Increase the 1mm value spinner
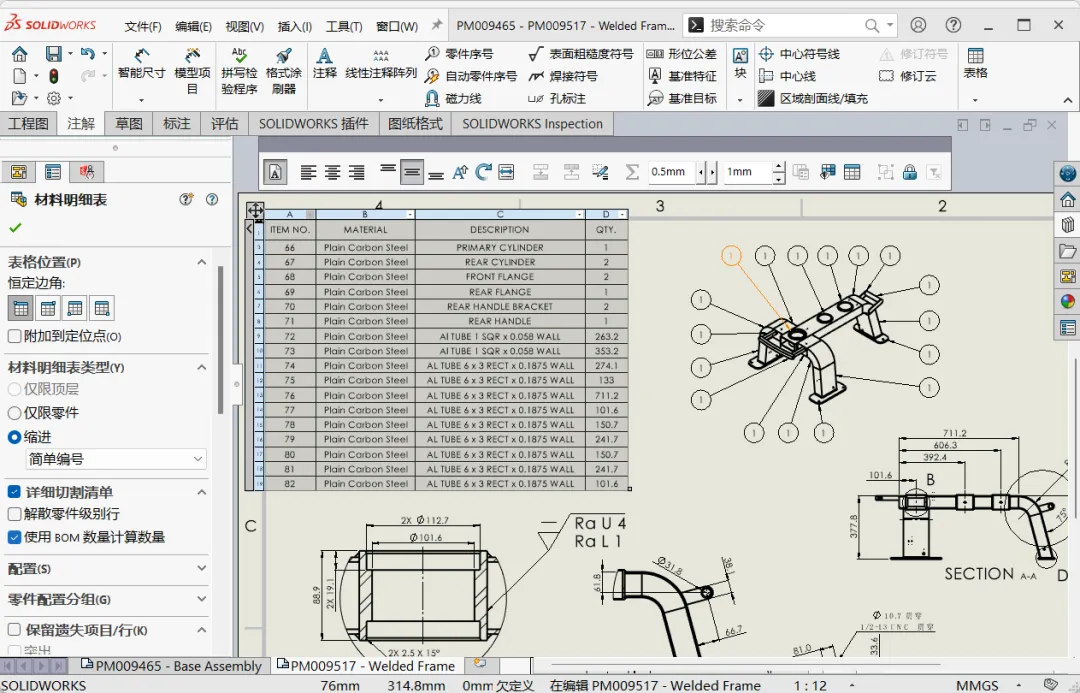 pos(778,167)
